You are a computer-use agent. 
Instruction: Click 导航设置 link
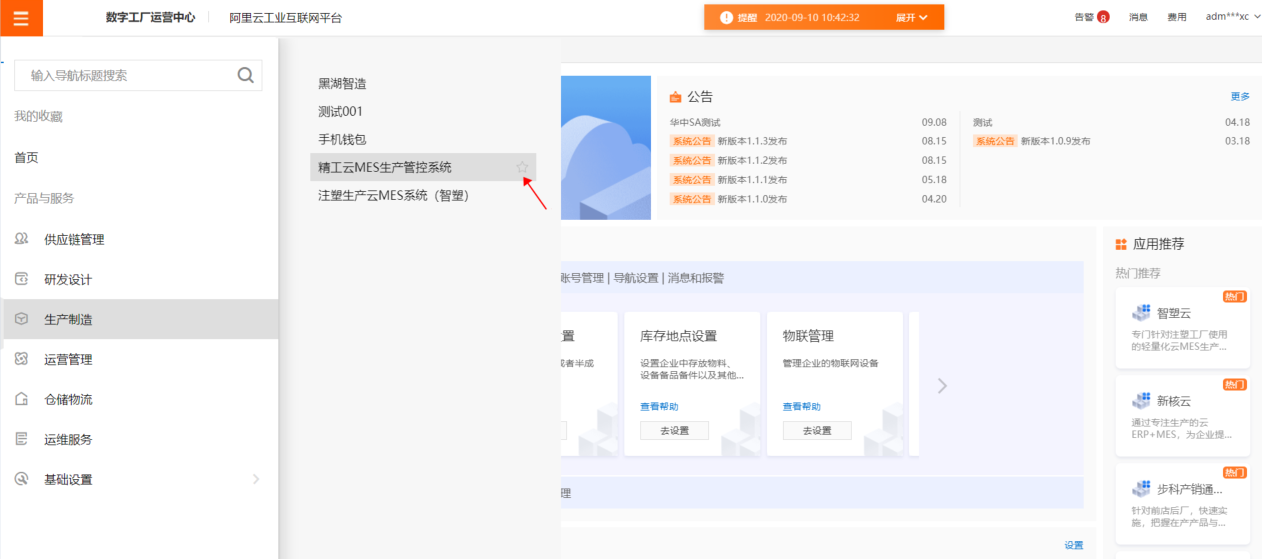(636, 278)
